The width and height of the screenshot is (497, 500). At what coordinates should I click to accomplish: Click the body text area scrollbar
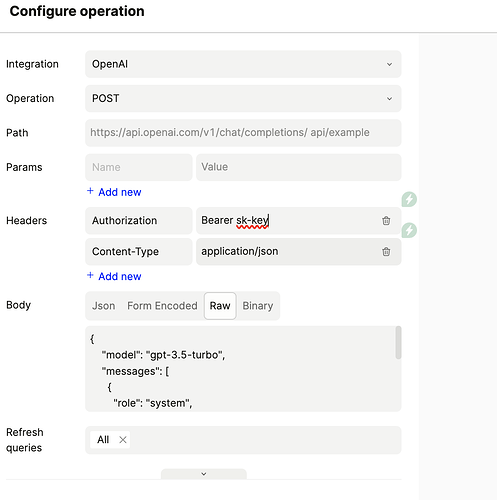pyautogui.click(x=398, y=343)
